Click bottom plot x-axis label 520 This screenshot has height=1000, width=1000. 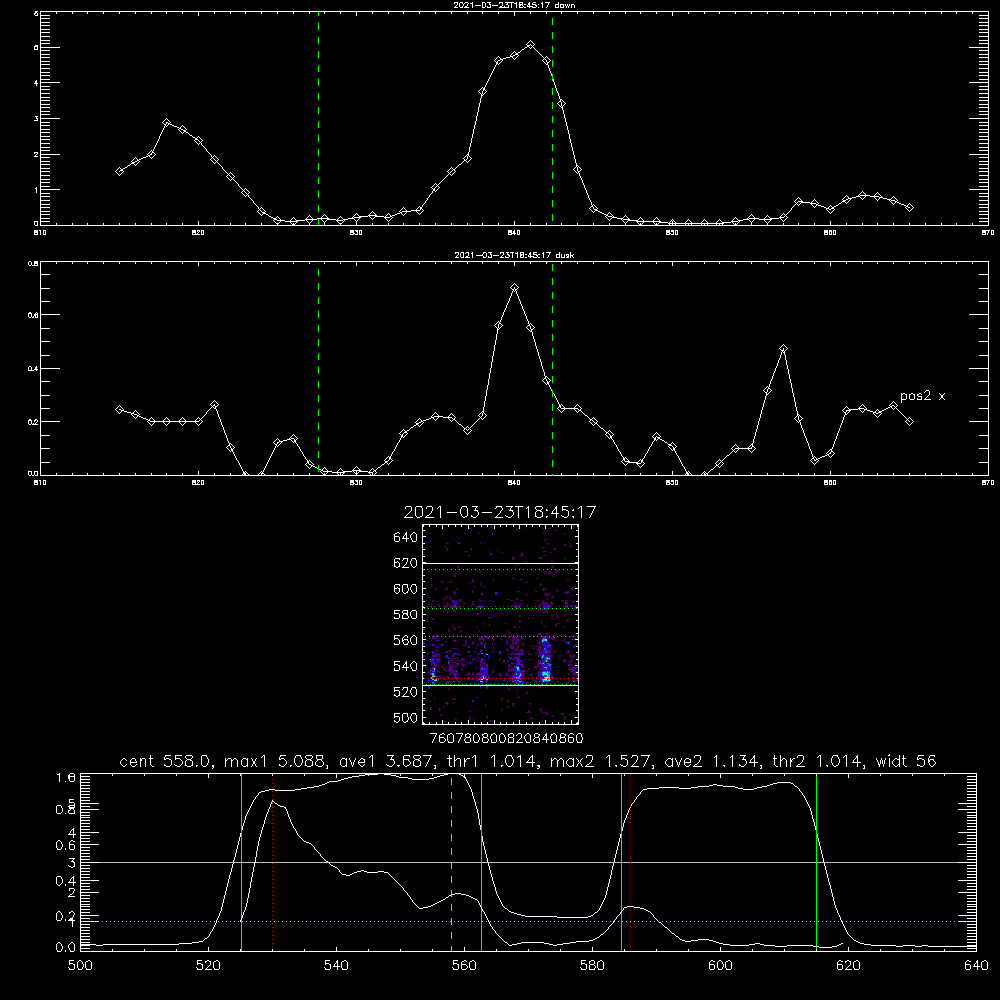(208, 966)
